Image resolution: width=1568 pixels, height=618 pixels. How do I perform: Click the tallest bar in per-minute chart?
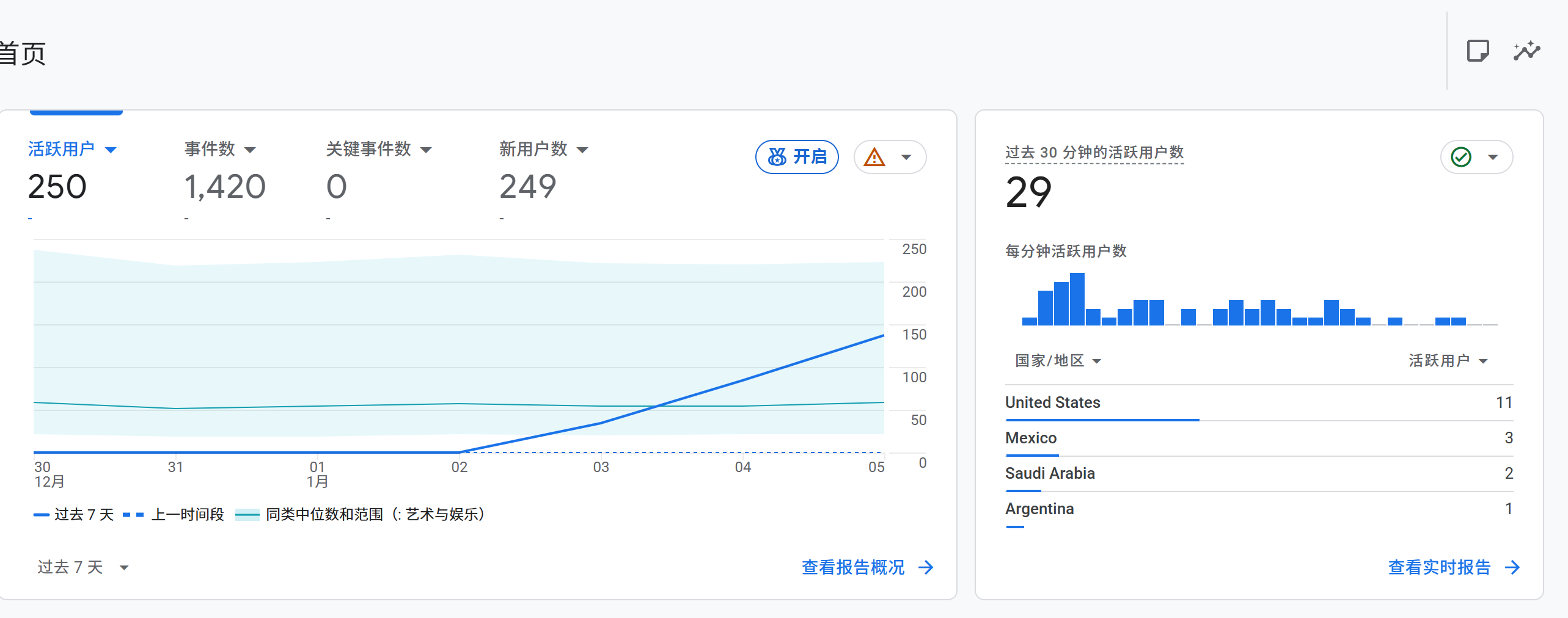1077,299
